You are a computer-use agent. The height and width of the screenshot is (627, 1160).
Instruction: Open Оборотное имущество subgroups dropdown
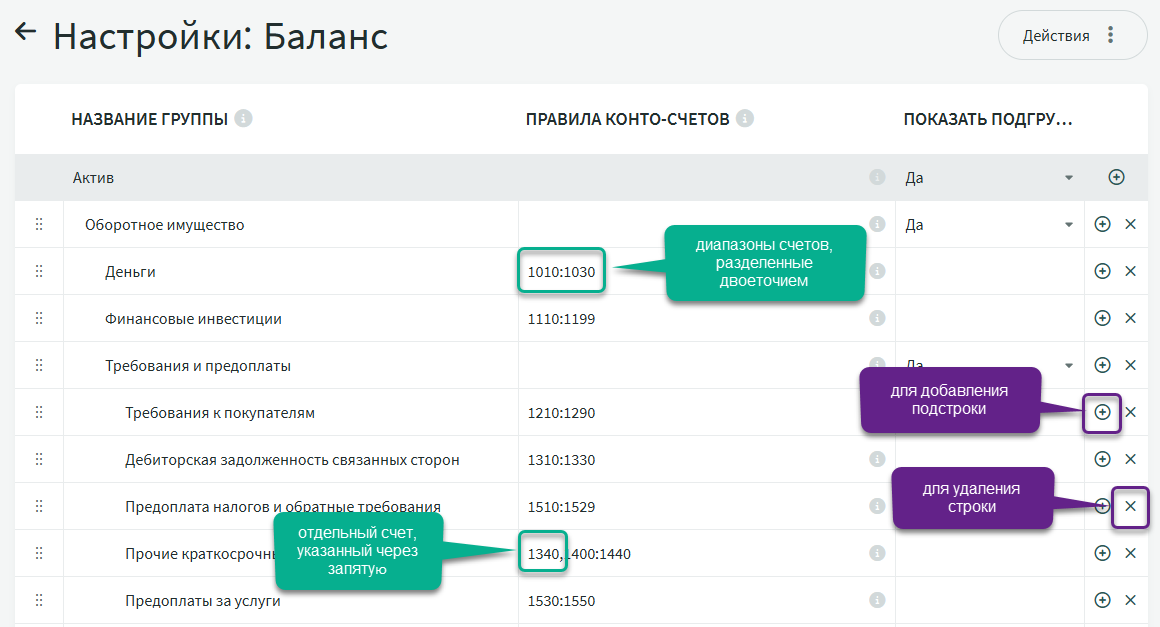pos(1068,225)
